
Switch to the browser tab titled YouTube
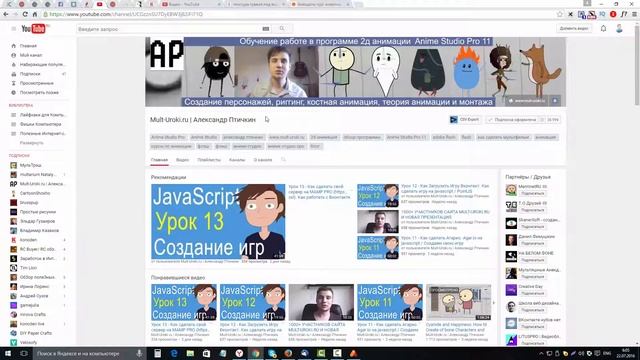191,4
